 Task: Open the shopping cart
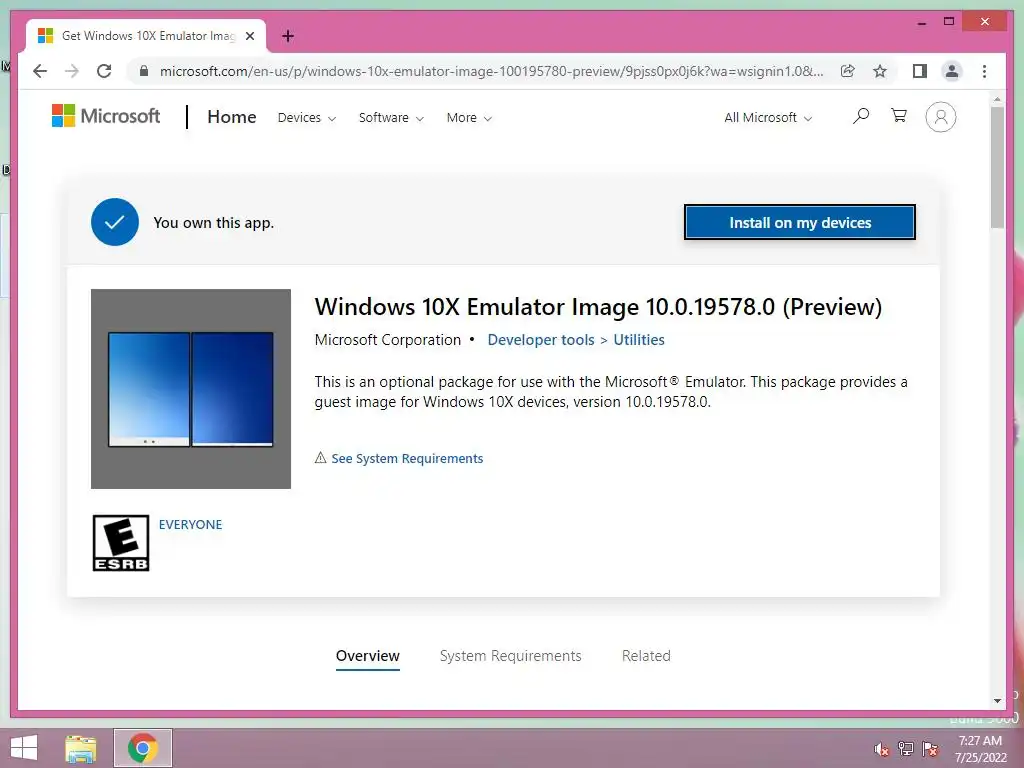pyautogui.click(x=899, y=116)
